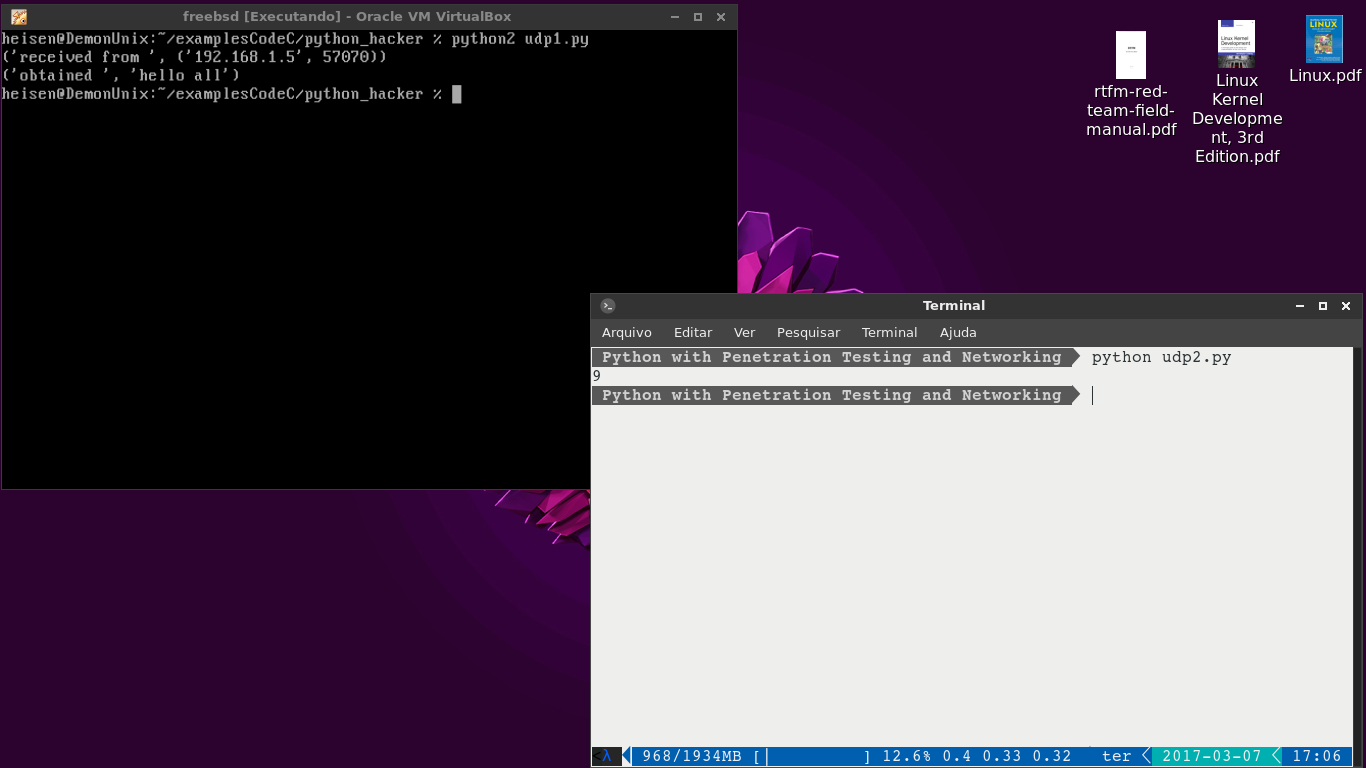This screenshot has width=1366, height=768.
Task: Click the lambda symbol in status bar
Action: pyautogui.click(x=606, y=756)
